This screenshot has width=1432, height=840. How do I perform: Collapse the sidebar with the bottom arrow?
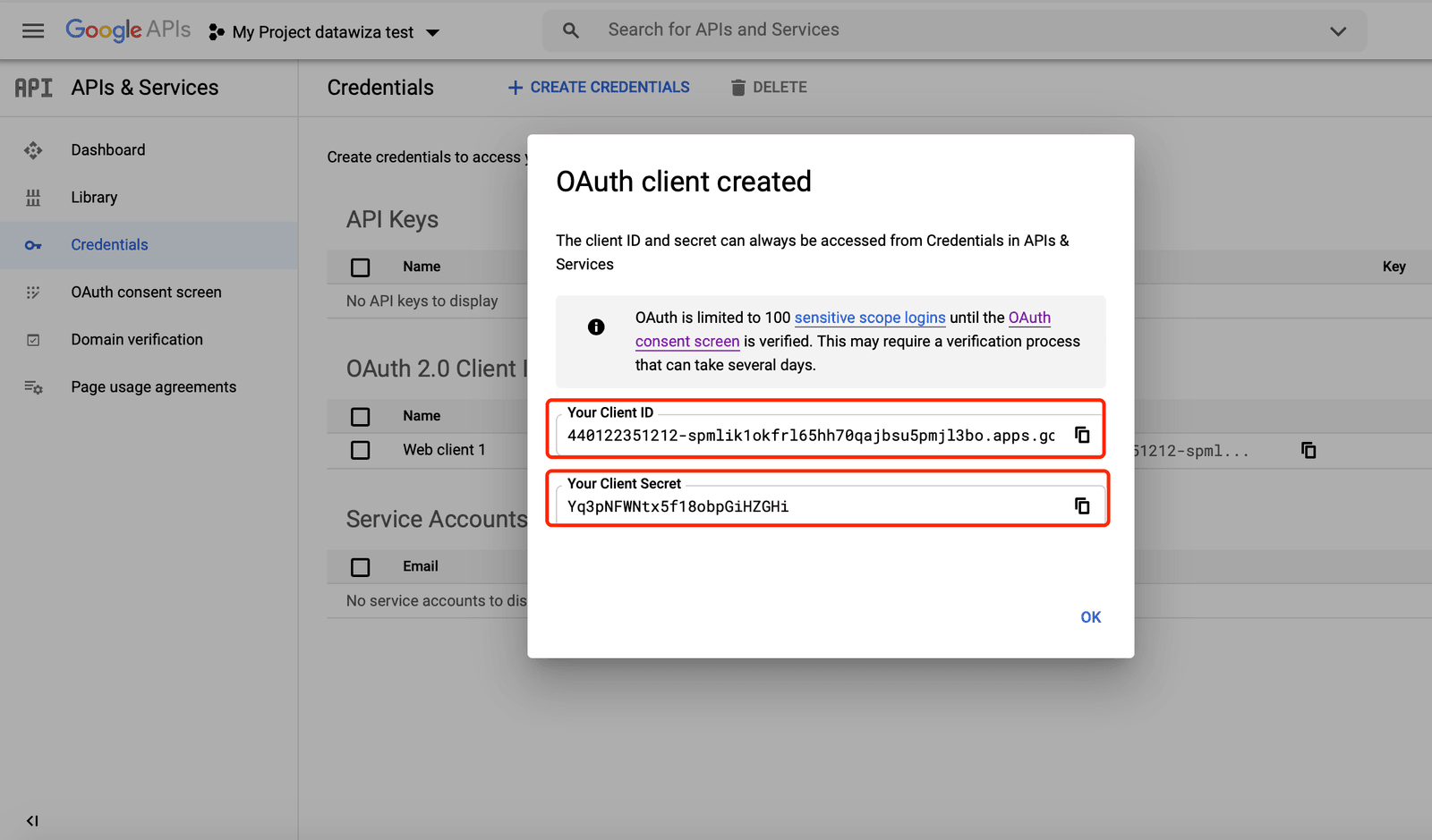pos(32,820)
